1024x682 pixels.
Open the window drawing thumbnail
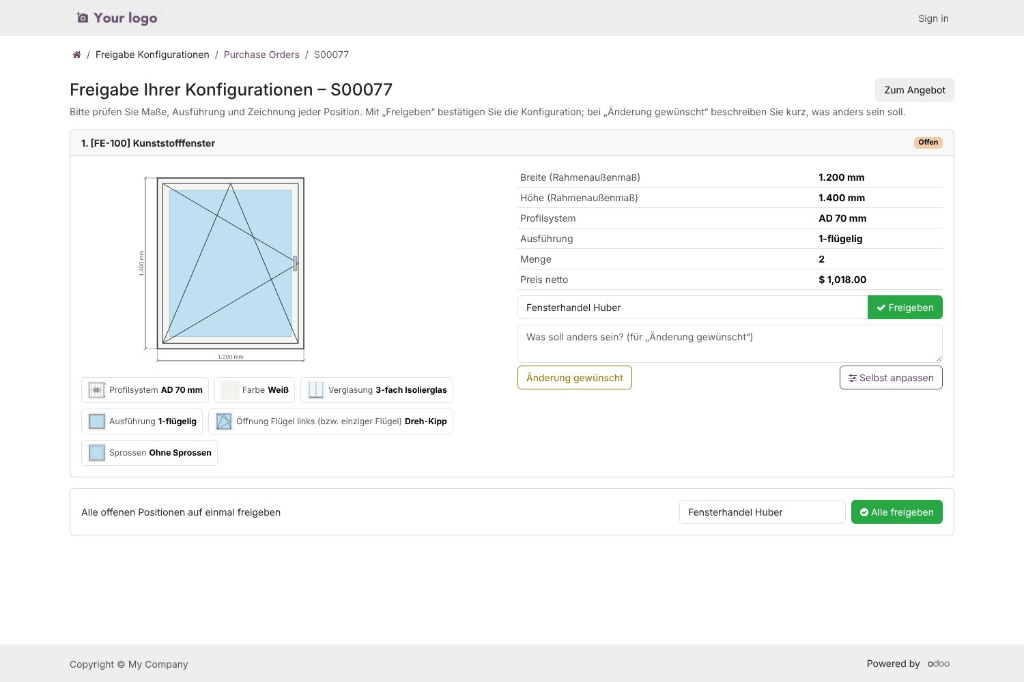click(x=222, y=268)
